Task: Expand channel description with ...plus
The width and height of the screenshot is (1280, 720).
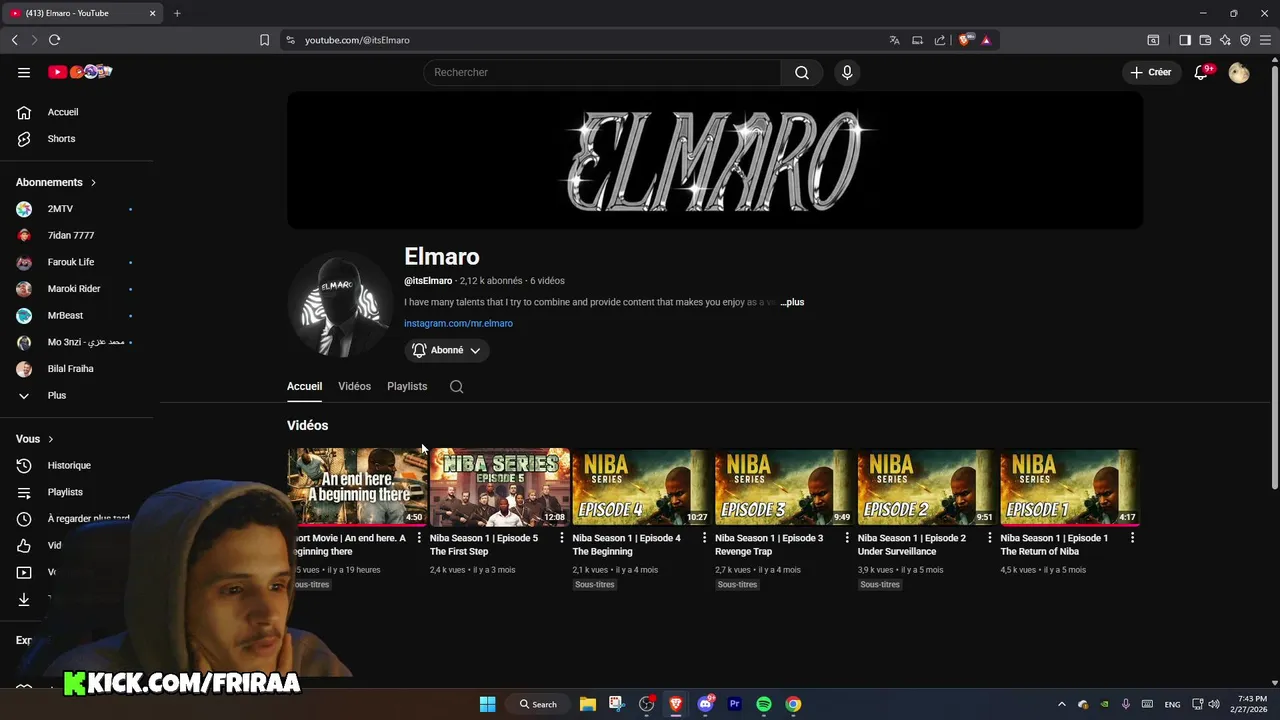Action: (x=792, y=302)
